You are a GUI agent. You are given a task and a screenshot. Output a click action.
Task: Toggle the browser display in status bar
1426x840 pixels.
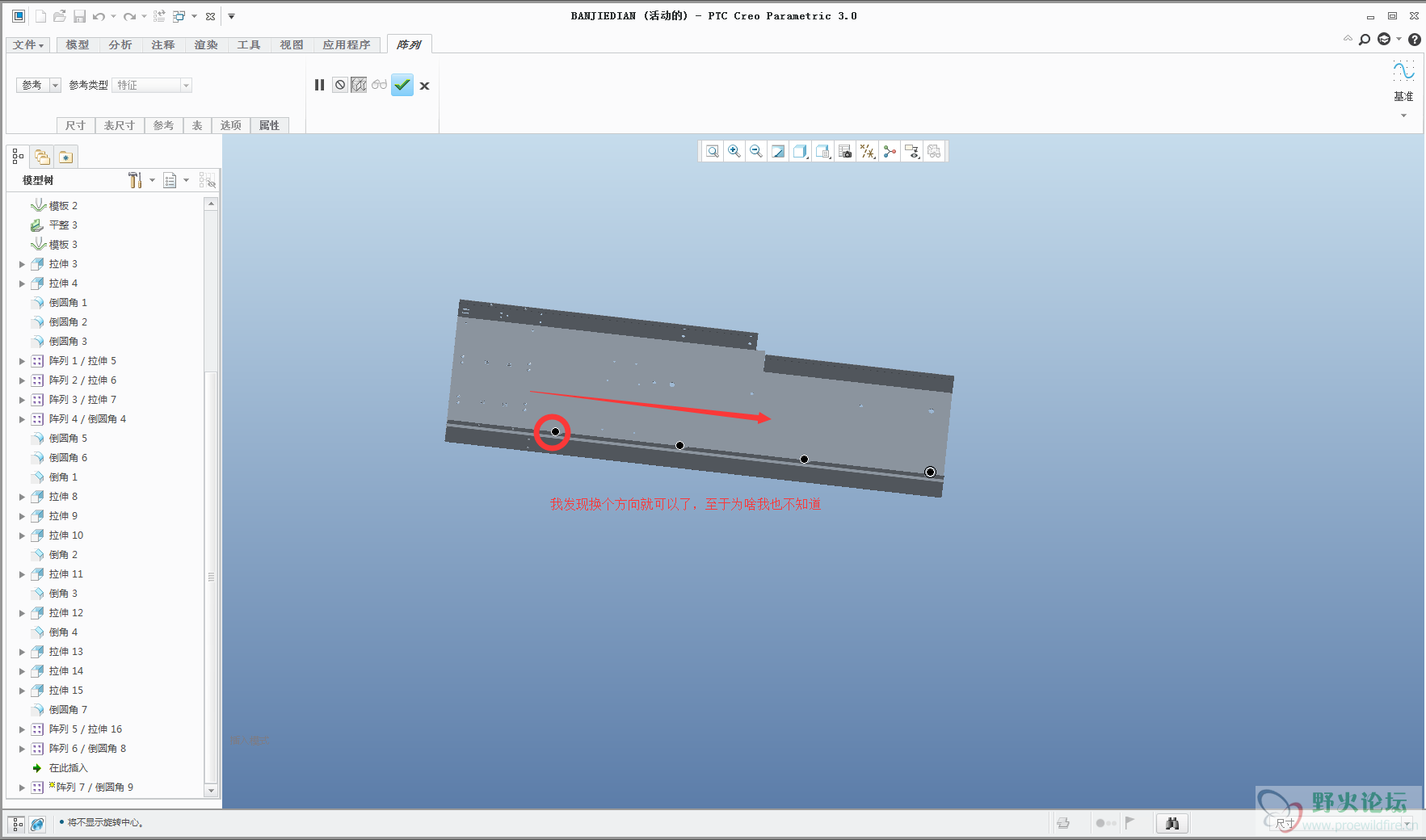click(x=37, y=824)
